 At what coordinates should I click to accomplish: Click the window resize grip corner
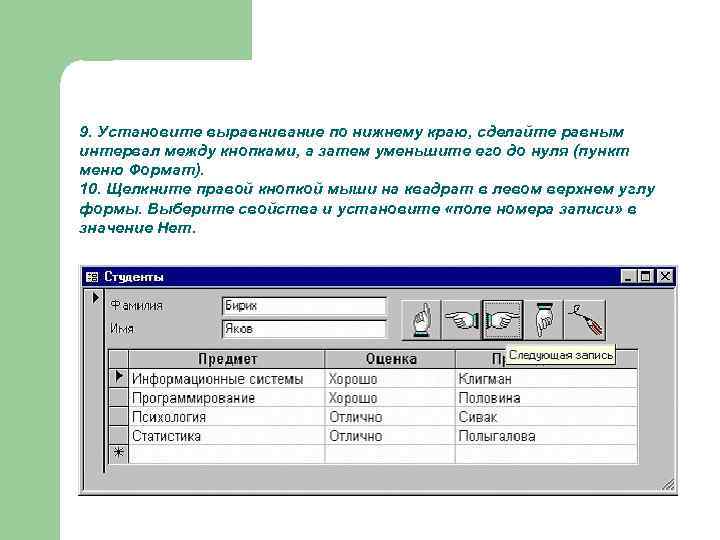(669, 484)
